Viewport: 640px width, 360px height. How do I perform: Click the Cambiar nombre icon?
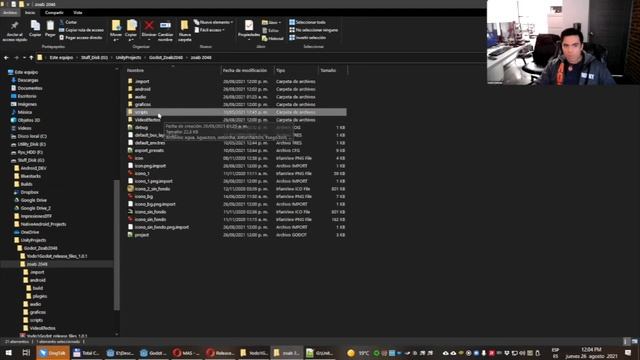tap(165, 26)
